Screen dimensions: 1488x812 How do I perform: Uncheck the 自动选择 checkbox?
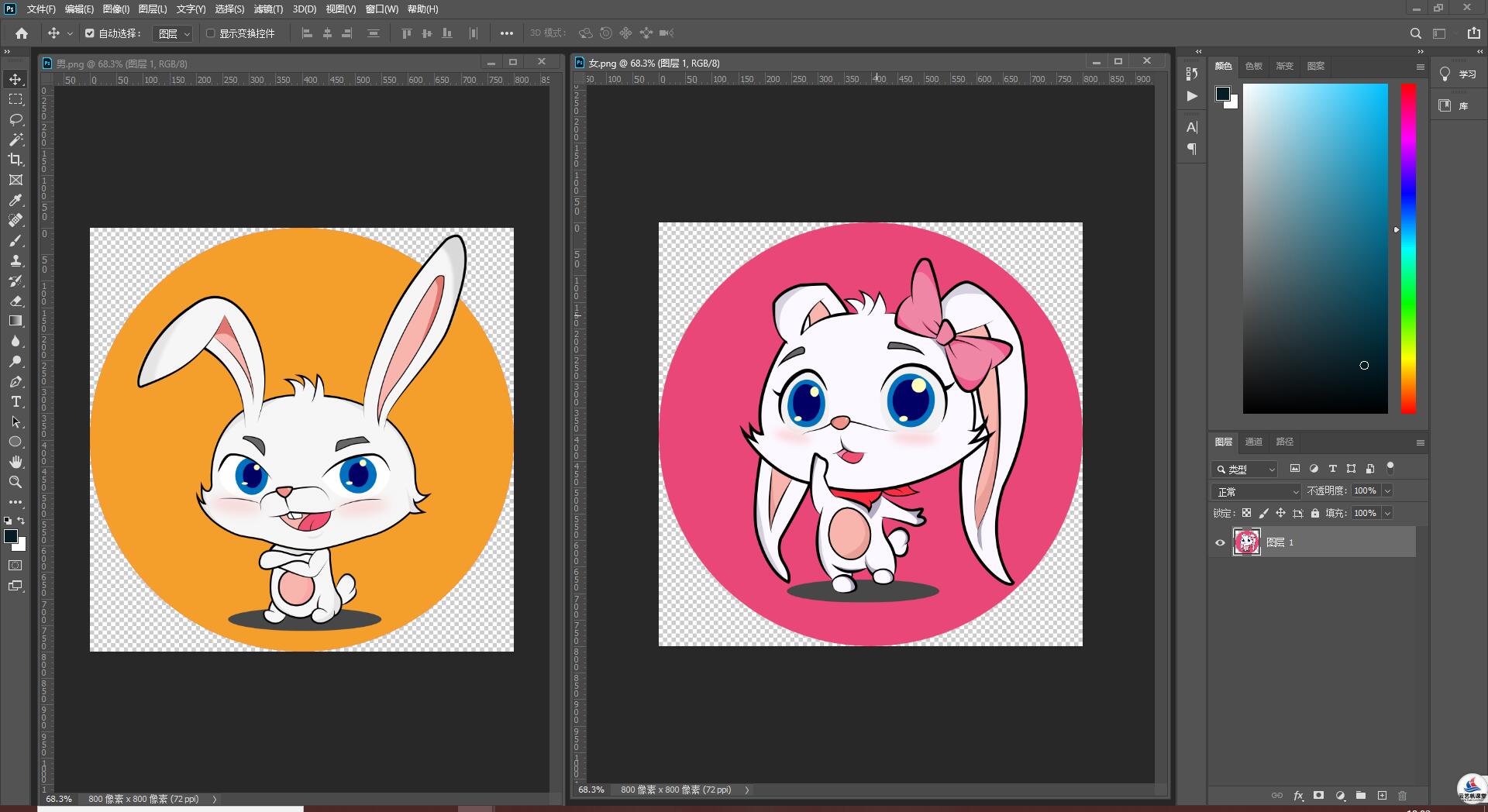click(90, 33)
